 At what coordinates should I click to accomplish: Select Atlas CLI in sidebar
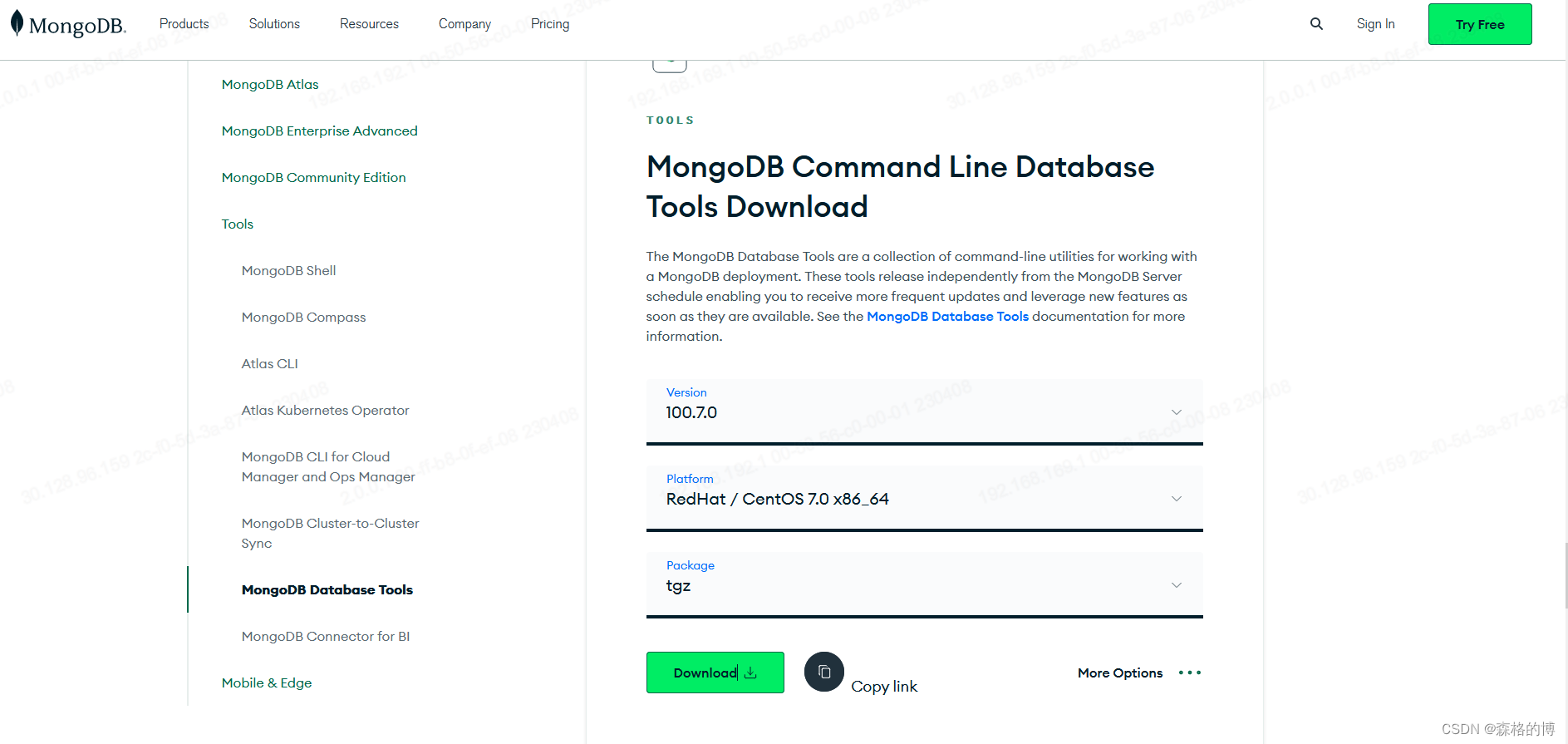[269, 363]
